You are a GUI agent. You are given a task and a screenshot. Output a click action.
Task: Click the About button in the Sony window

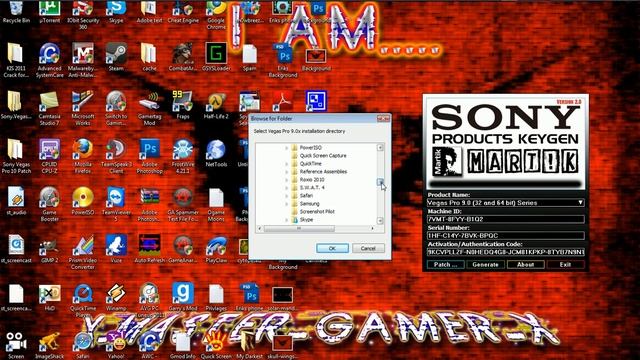tap(525, 264)
